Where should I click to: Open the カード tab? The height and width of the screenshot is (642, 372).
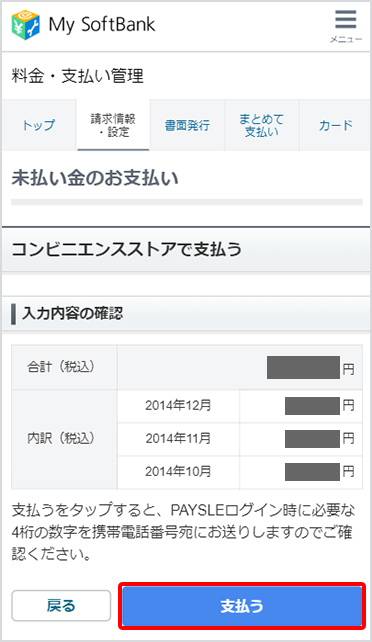pos(335,125)
